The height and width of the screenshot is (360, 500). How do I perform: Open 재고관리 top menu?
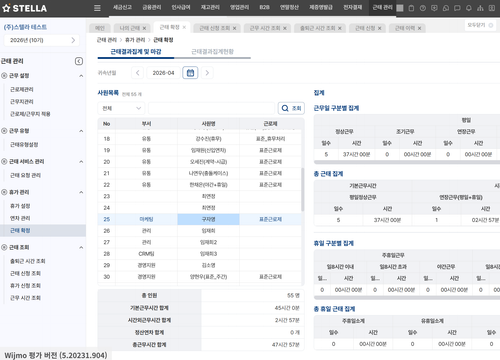click(210, 7)
